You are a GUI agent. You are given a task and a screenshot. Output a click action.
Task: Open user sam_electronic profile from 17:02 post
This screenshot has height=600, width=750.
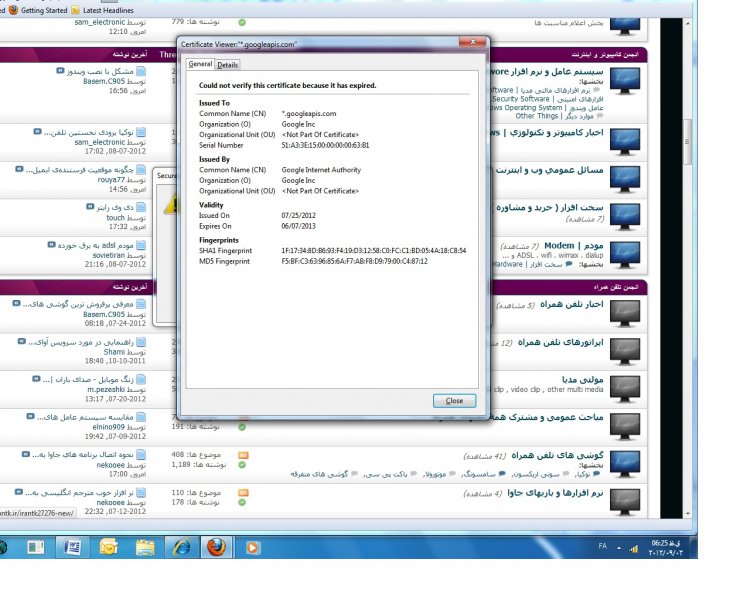click(x=99, y=142)
